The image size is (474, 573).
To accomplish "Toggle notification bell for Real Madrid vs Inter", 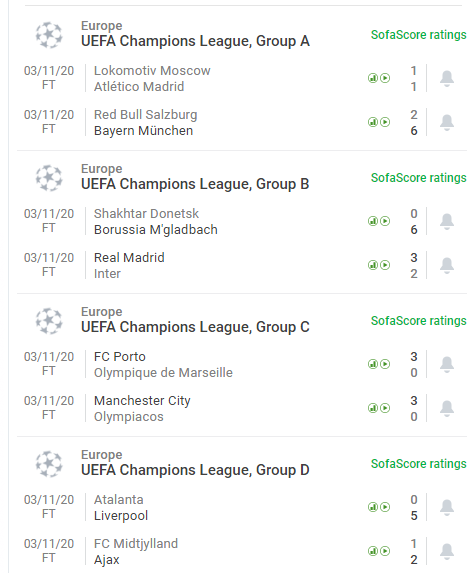I will [x=446, y=266].
